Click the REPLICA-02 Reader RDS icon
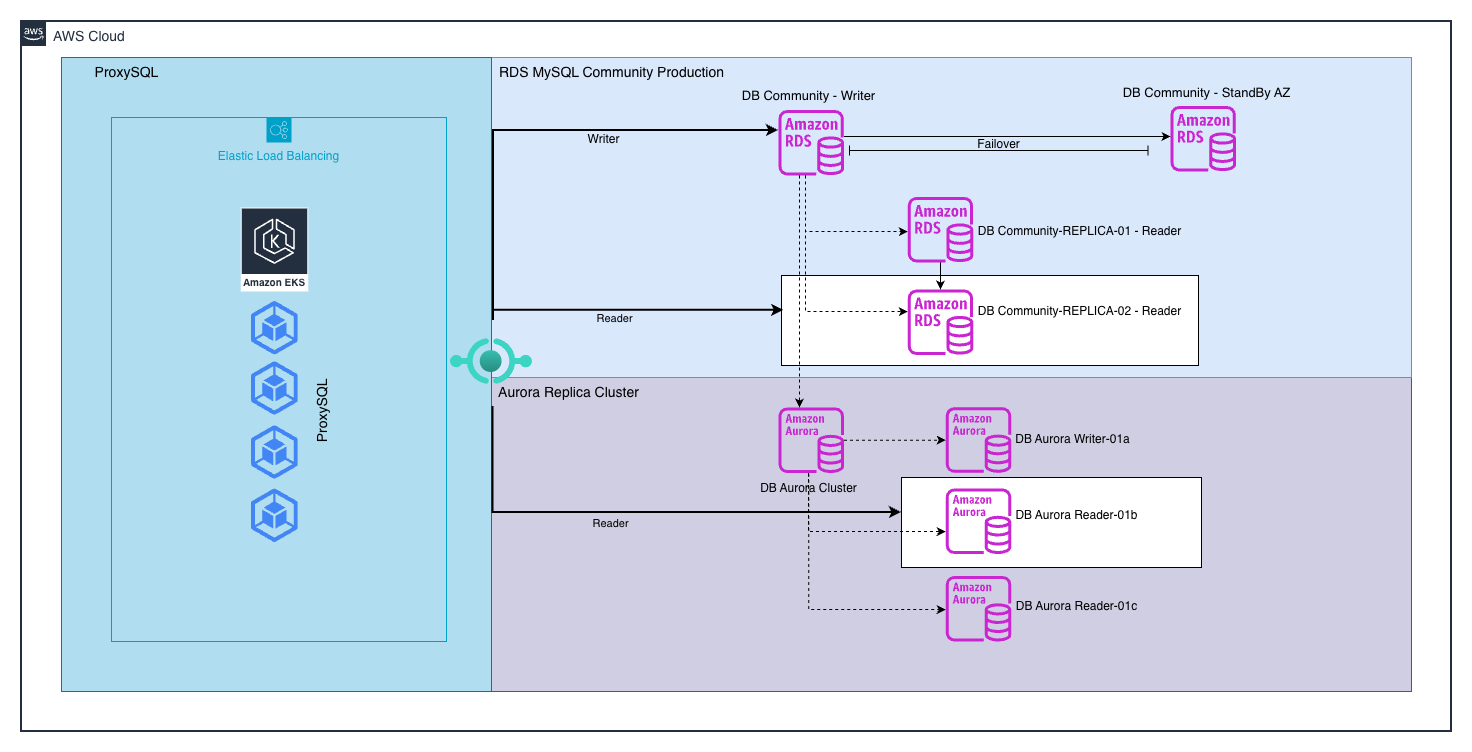Viewport: 1472px width, 752px height. tap(941, 322)
